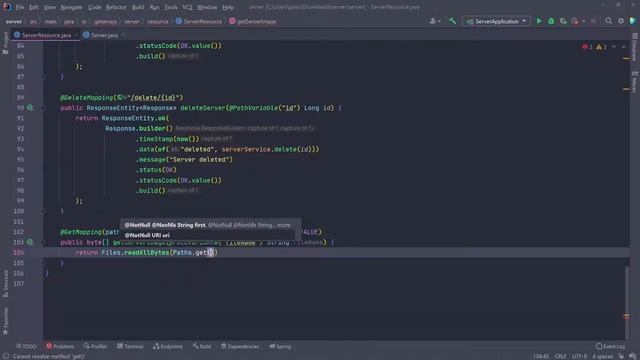640x360 pixels.
Task: Open the TODO tool window
Action: pos(26,346)
